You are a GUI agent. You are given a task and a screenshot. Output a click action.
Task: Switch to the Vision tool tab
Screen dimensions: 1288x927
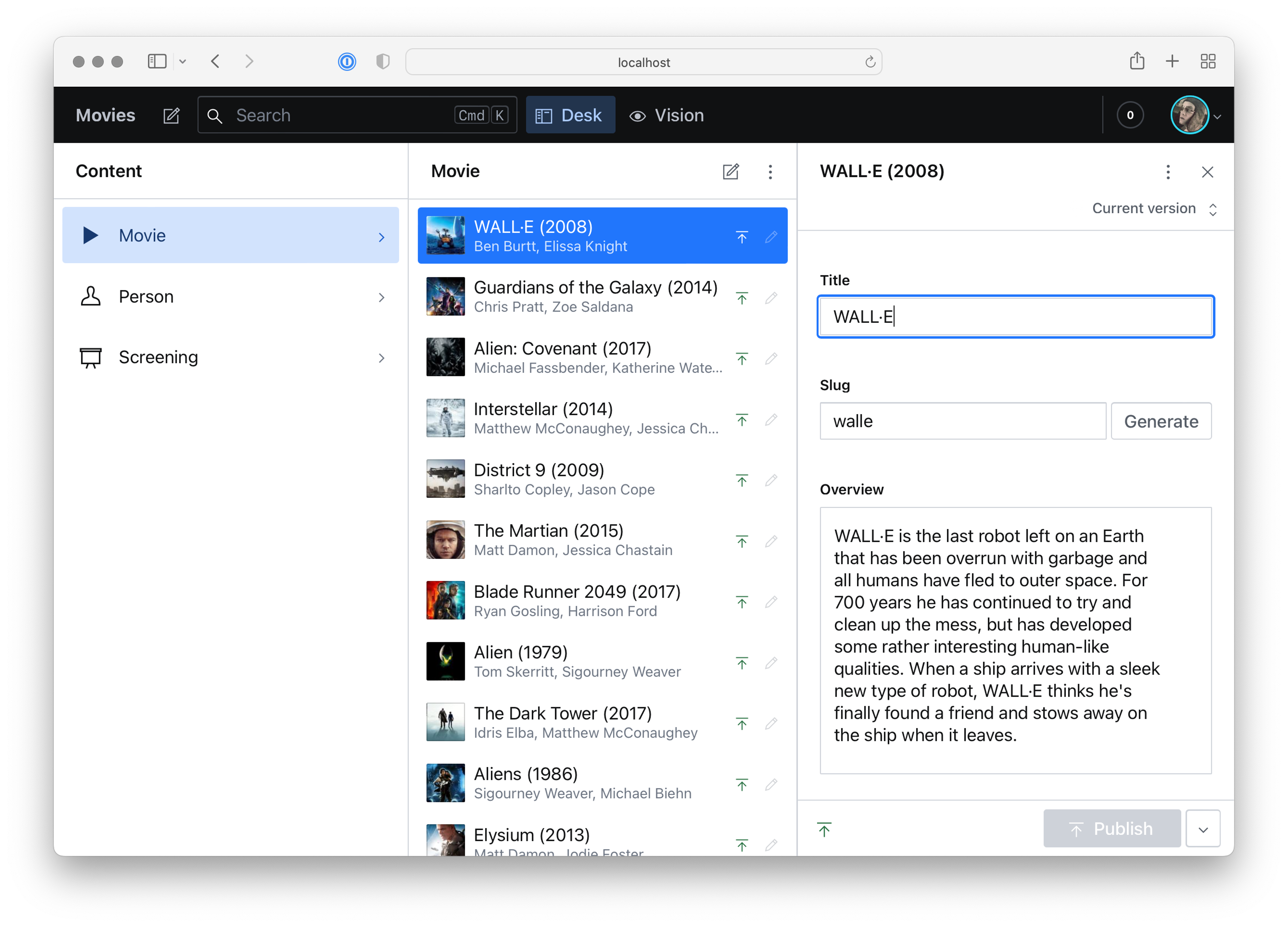click(x=667, y=115)
